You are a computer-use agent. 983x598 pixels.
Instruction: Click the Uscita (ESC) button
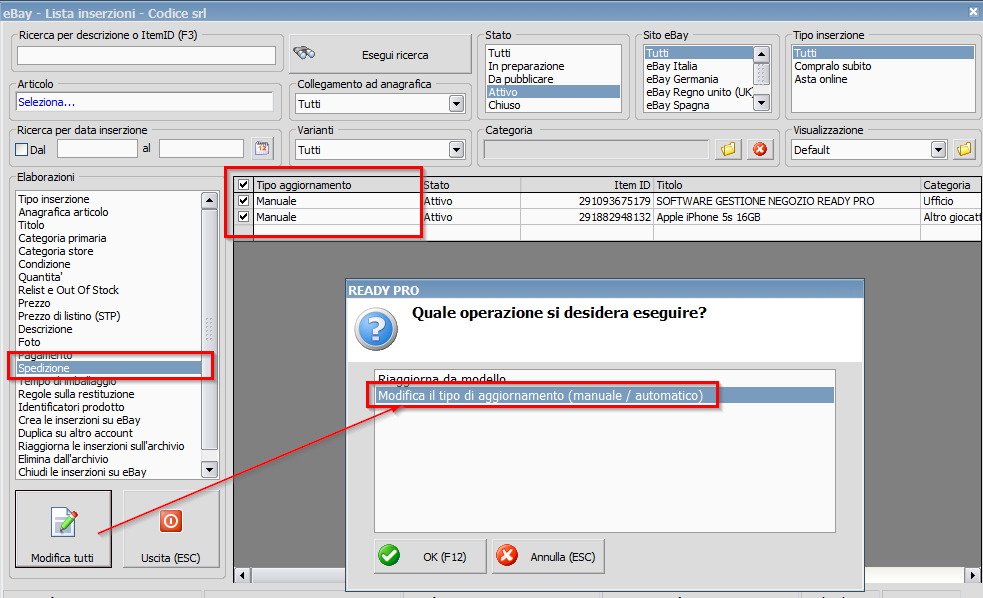coord(171,529)
